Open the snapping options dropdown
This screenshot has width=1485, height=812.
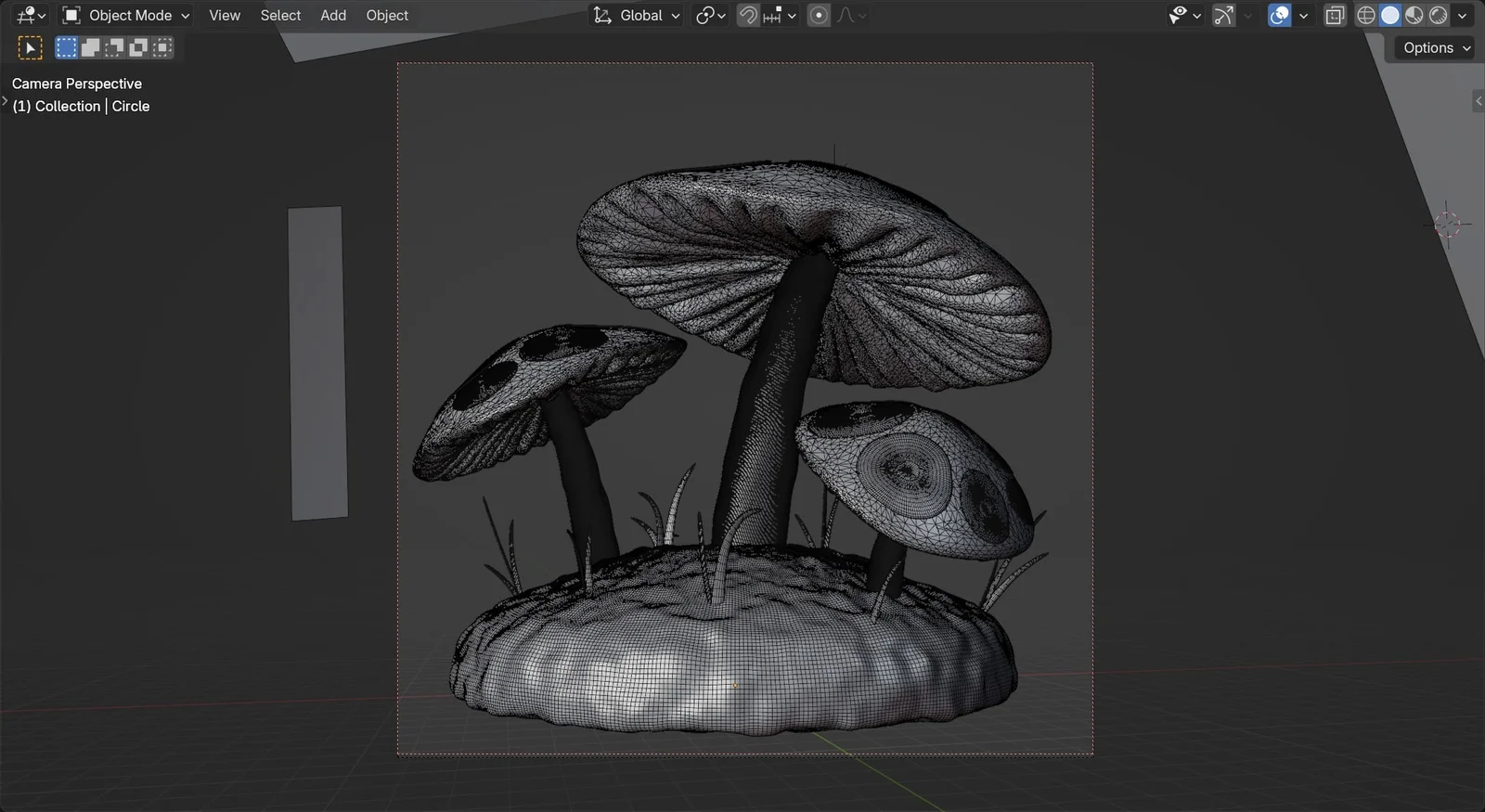[x=780, y=15]
